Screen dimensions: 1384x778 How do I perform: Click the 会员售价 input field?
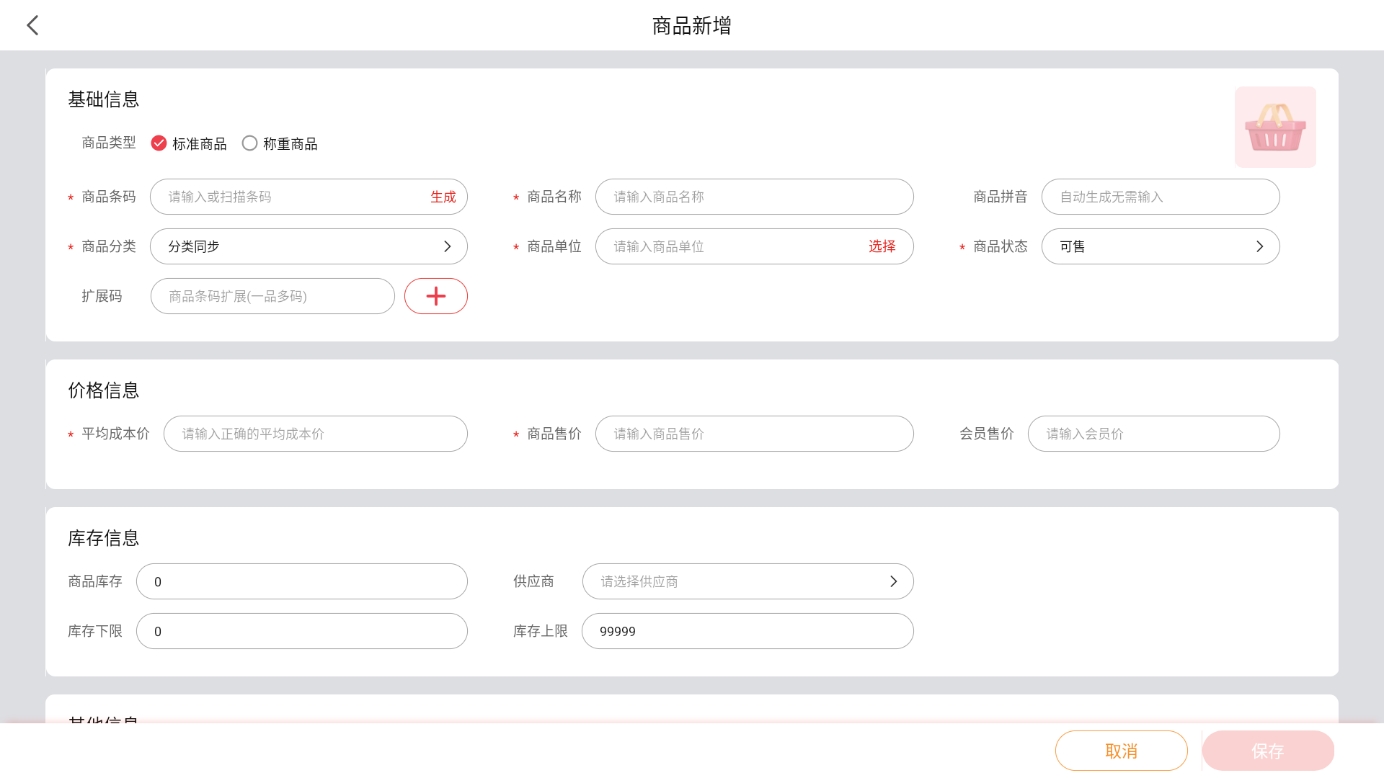pos(1153,434)
